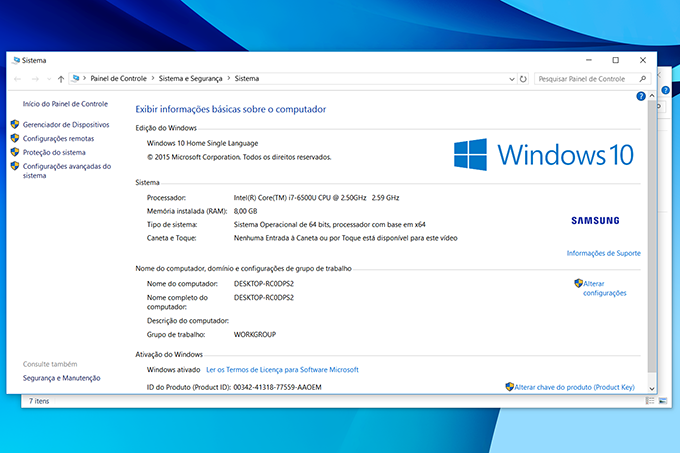Refresh the Sistema page
Image resolution: width=680 pixels, height=453 pixels.
click(x=523, y=78)
